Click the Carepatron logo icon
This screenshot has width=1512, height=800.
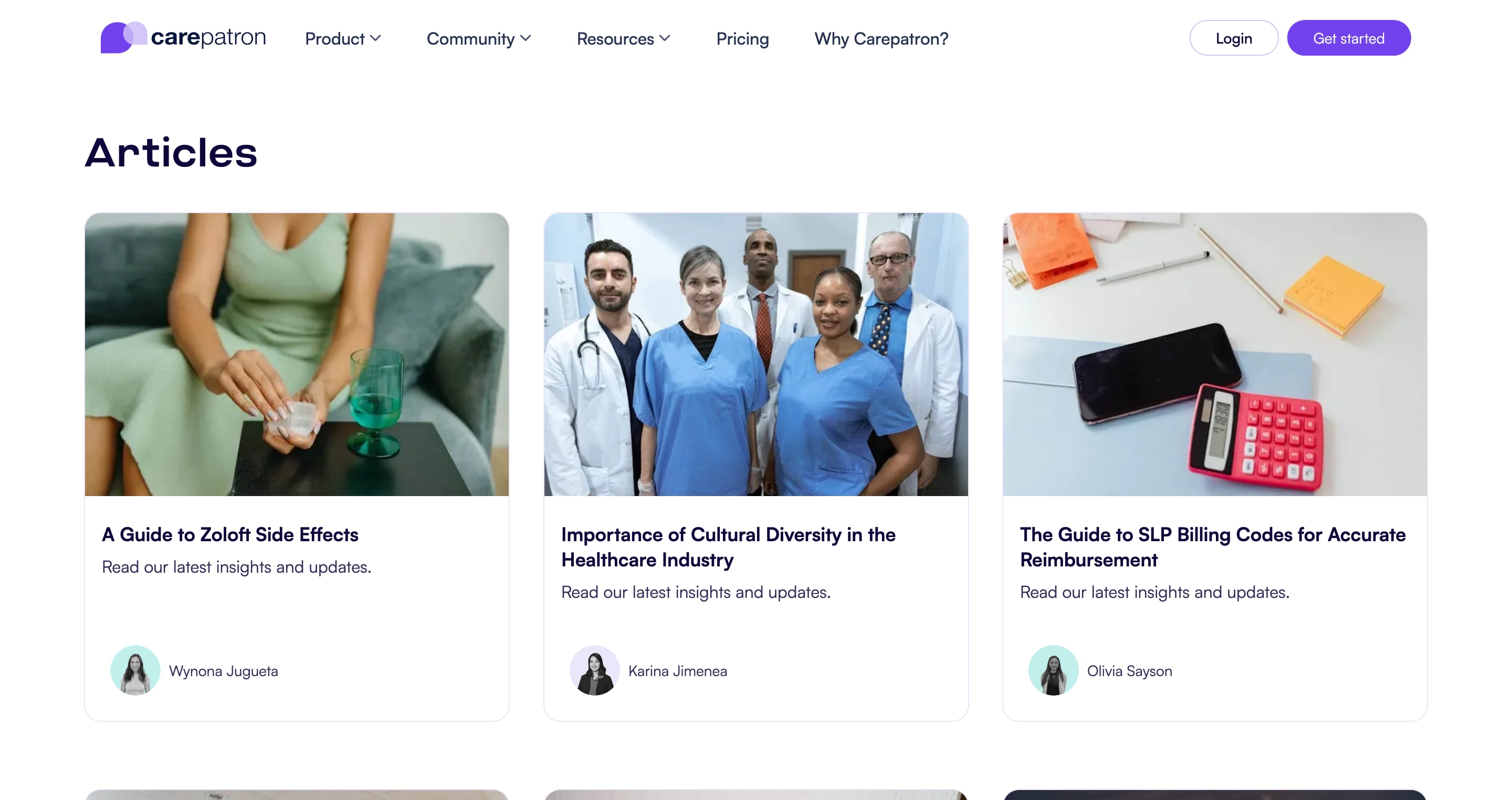pos(124,38)
